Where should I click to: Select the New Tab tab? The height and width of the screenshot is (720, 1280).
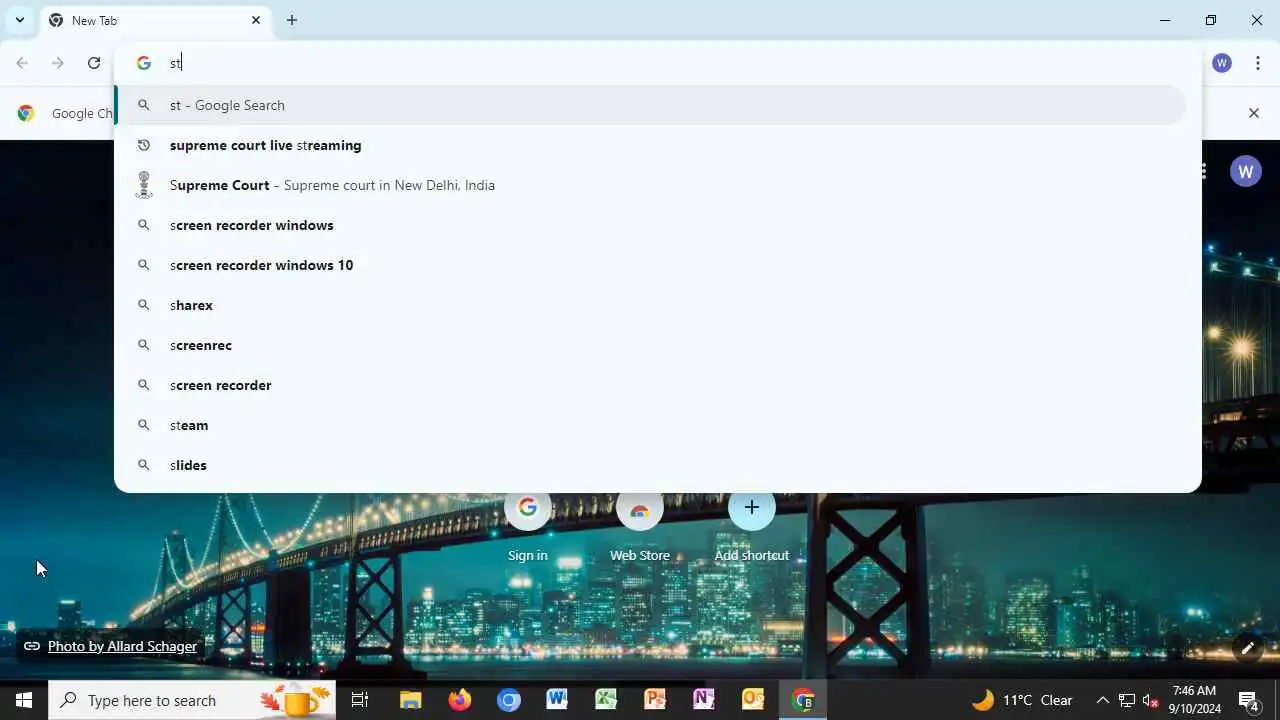(155, 20)
